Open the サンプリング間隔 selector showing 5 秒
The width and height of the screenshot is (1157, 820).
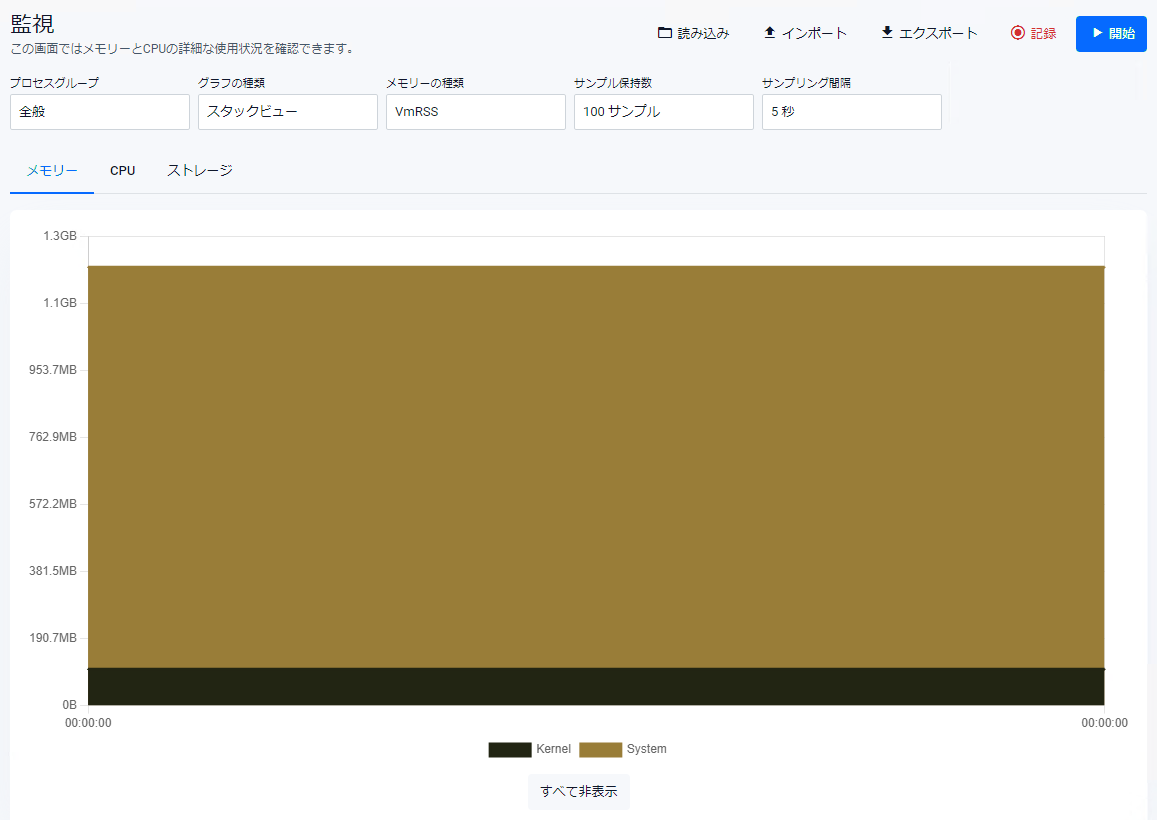pyautogui.click(x=852, y=112)
